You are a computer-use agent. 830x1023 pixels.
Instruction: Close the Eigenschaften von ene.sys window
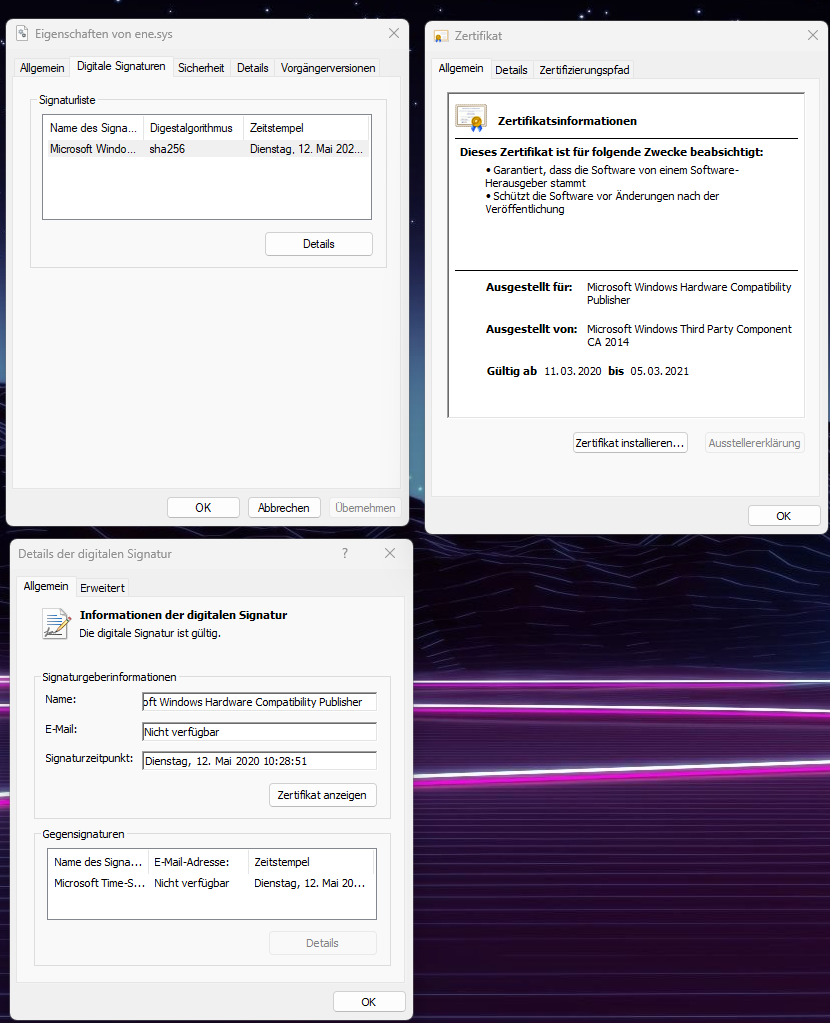pos(393,33)
